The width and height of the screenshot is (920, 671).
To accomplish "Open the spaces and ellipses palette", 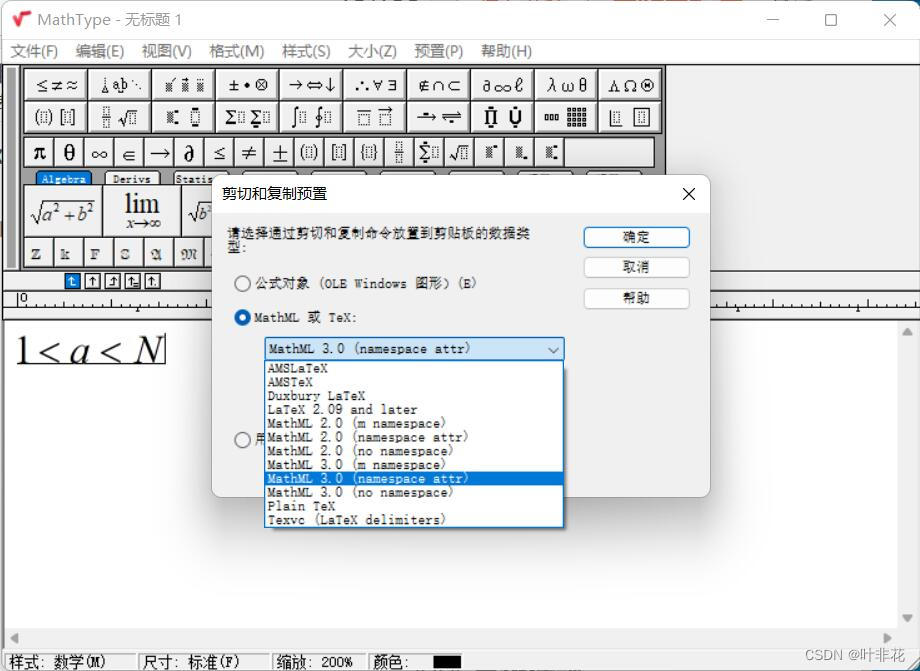I will [120, 85].
